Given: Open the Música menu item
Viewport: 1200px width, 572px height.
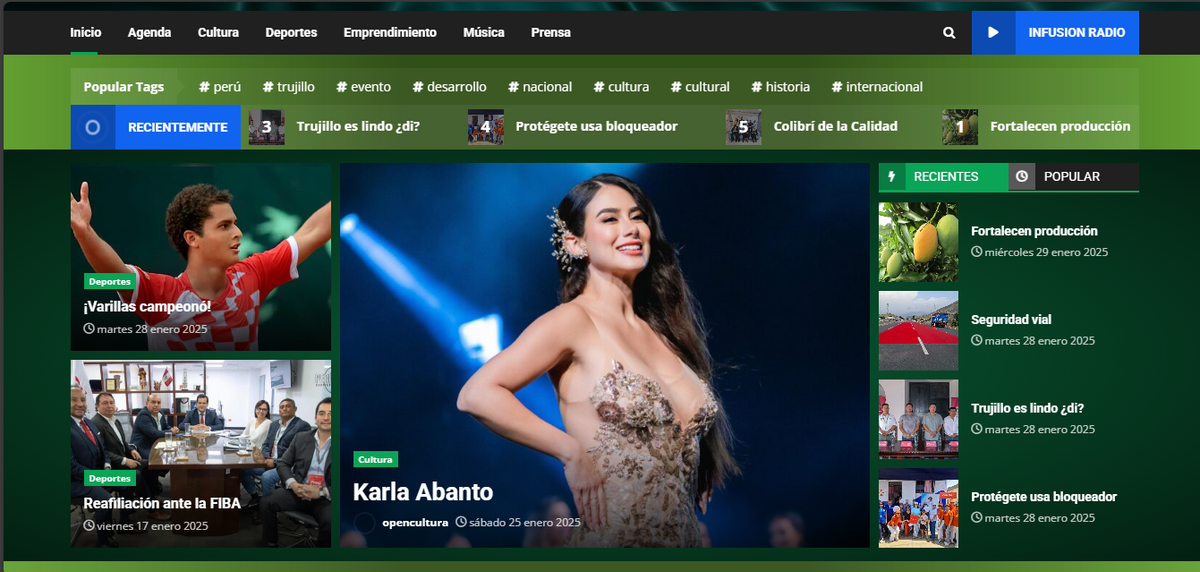Looking at the screenshot, I should point(483,33).
